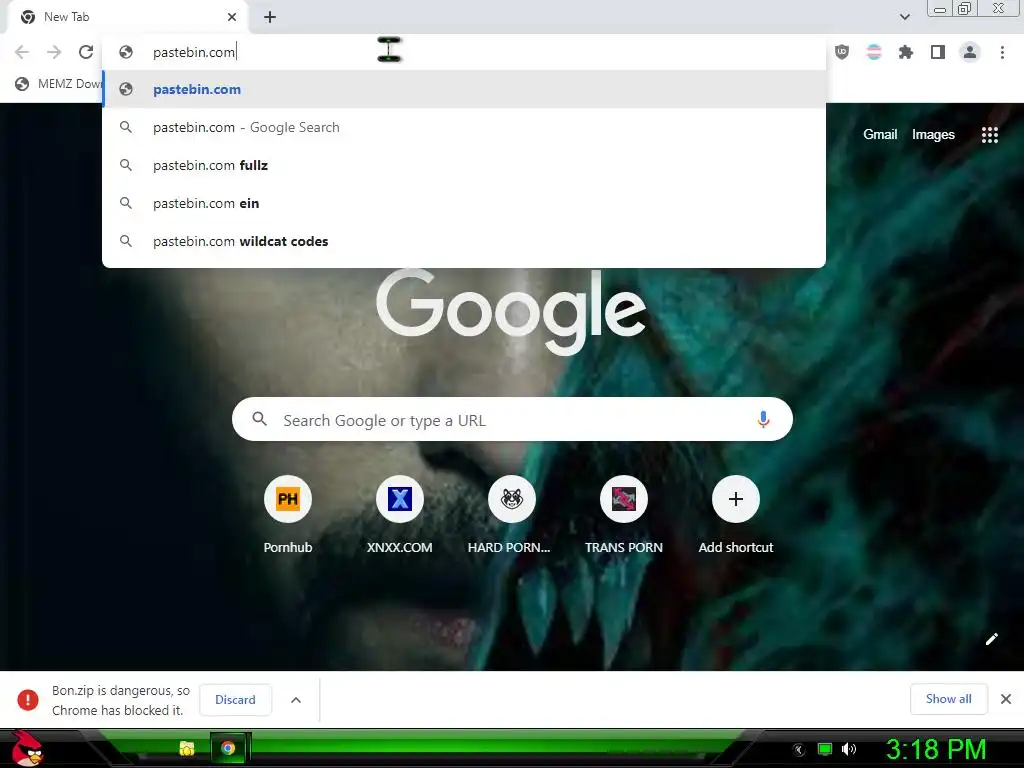Viewport: 1024px width, 768px height.
Task: Click the Chrome taskbar icon
Action: coord(228,748)
